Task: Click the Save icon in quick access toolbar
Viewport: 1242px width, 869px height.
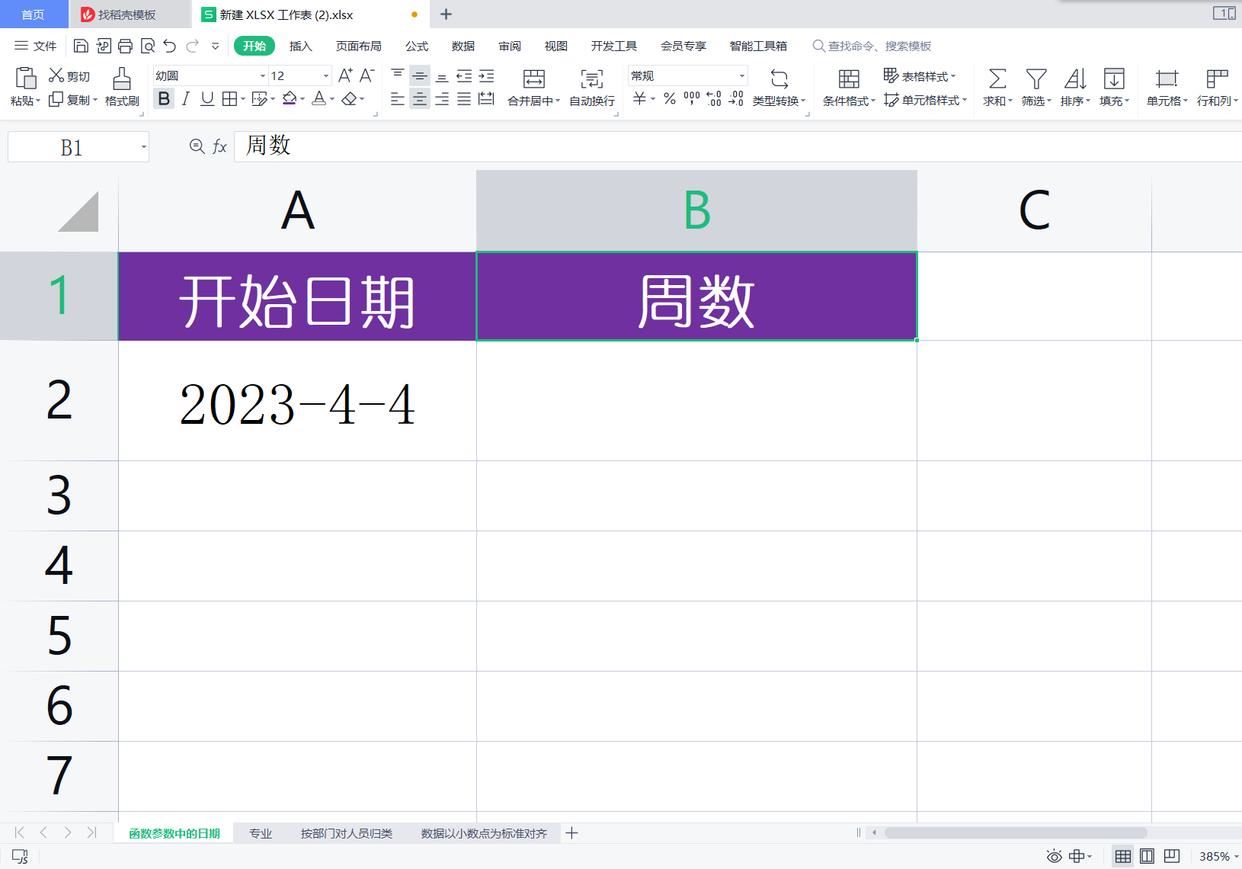Action: pos(81,46)
